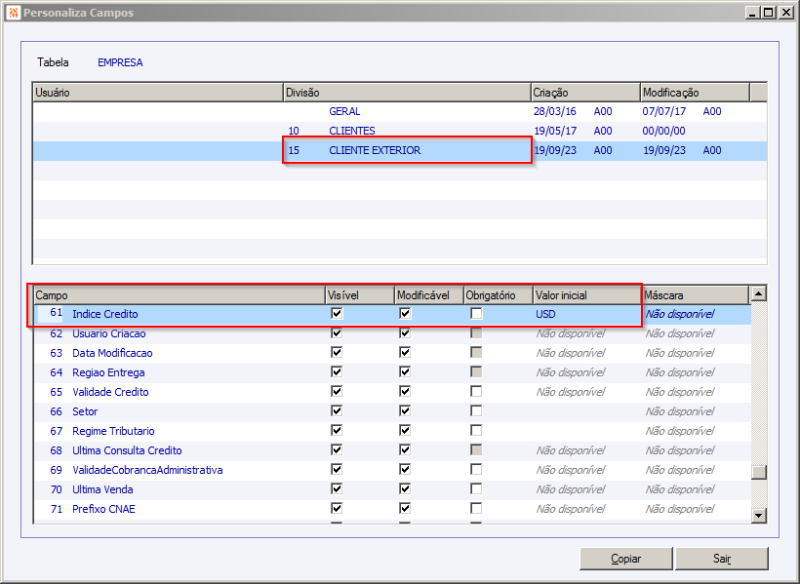Click the 28/03/16 creation date of GERAL
Viewport: 800px width, 584px height.
[x=555, y=111]
